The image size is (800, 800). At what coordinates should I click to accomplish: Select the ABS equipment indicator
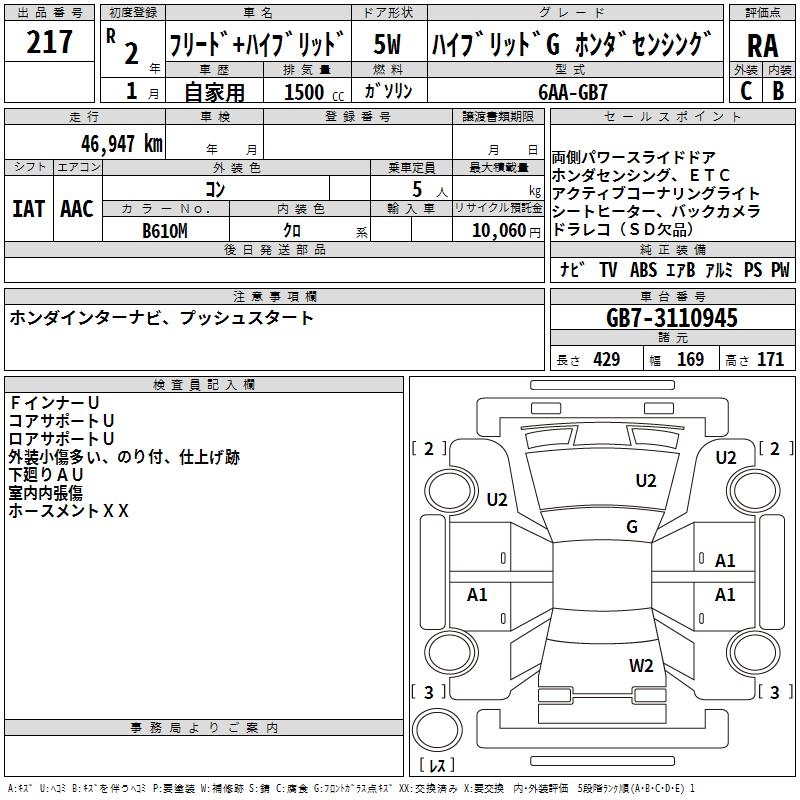[x=643, y=270]
